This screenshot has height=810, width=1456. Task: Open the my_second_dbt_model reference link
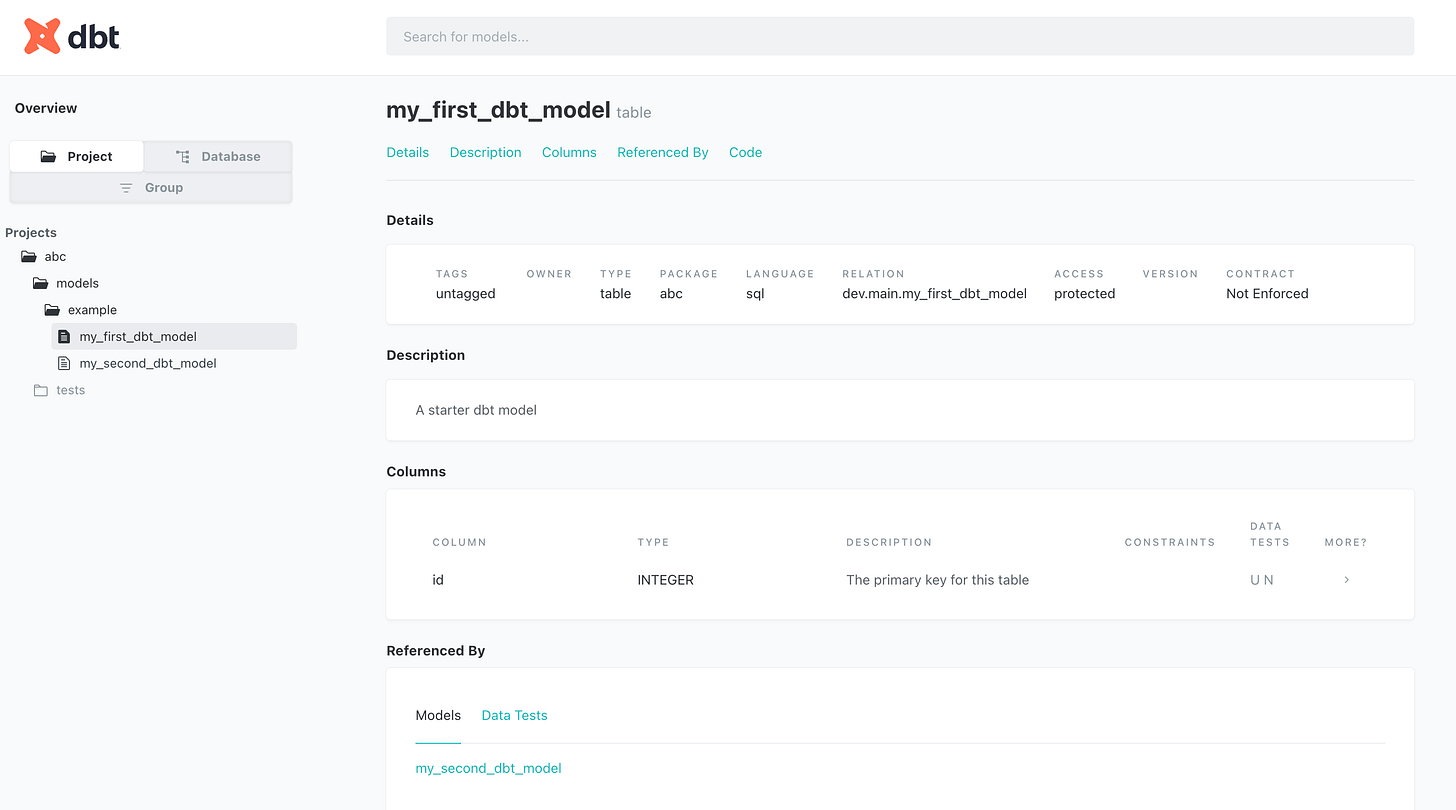coord(488,768)
